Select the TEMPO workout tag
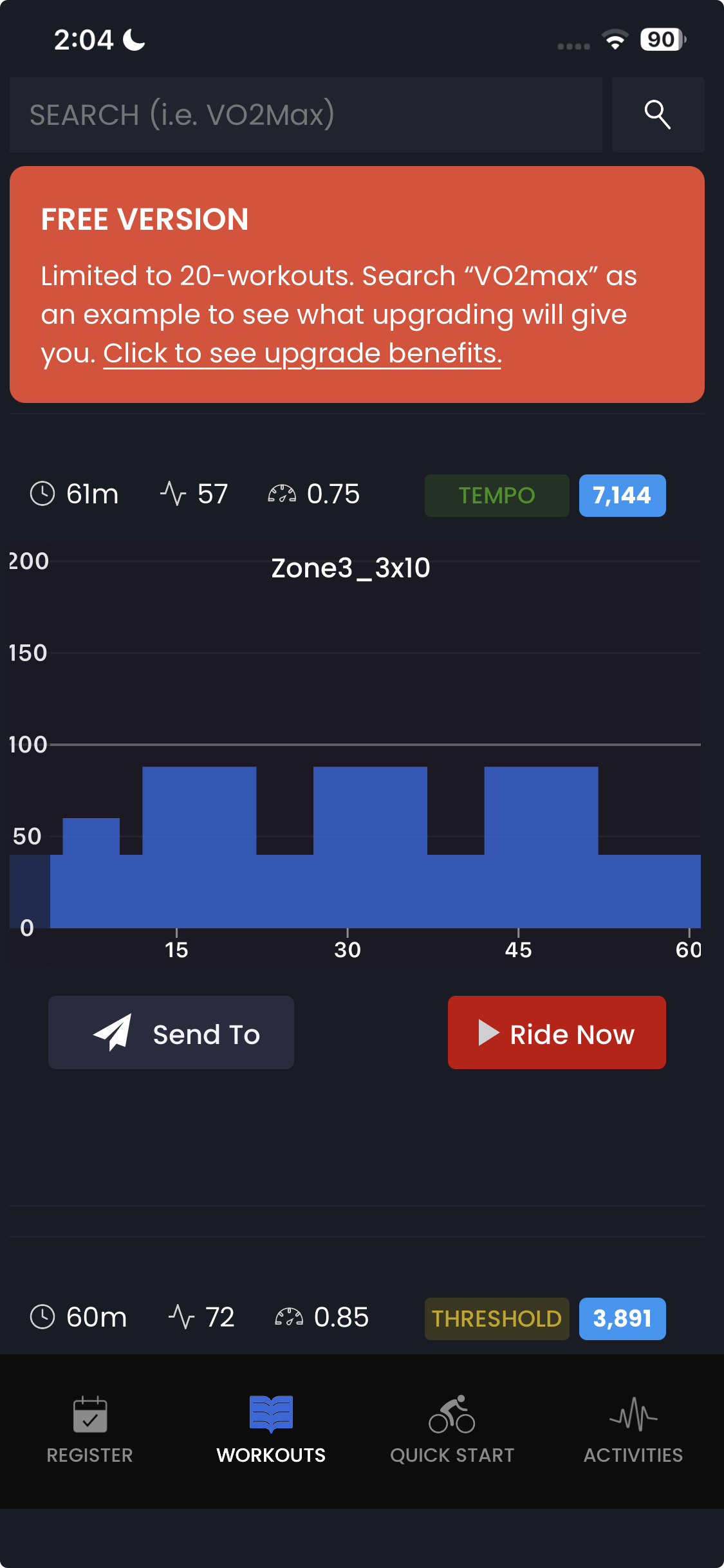Viewport: 724px width, 1568px height. (497, 496)
